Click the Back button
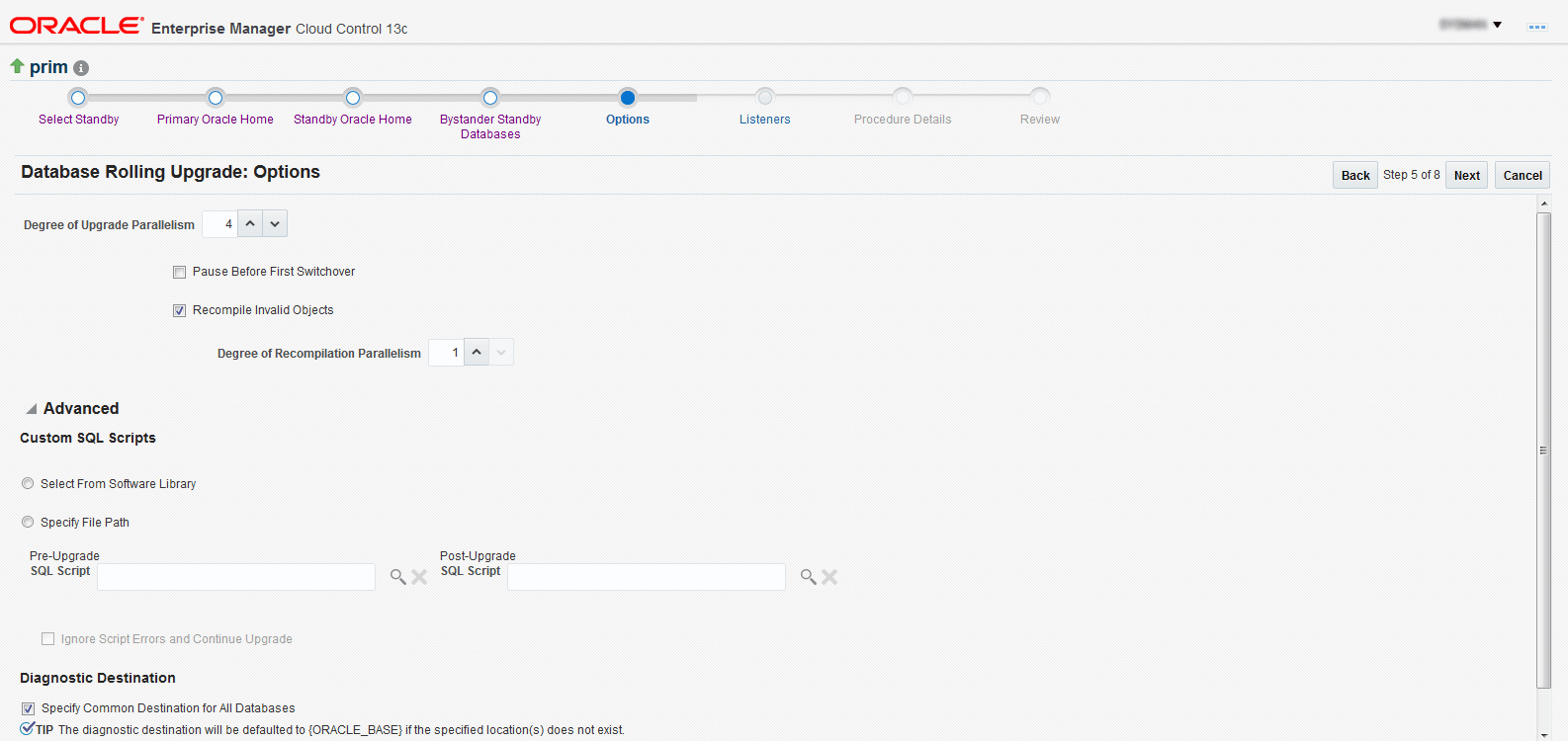1568x741 pixels. point(1355,175)
